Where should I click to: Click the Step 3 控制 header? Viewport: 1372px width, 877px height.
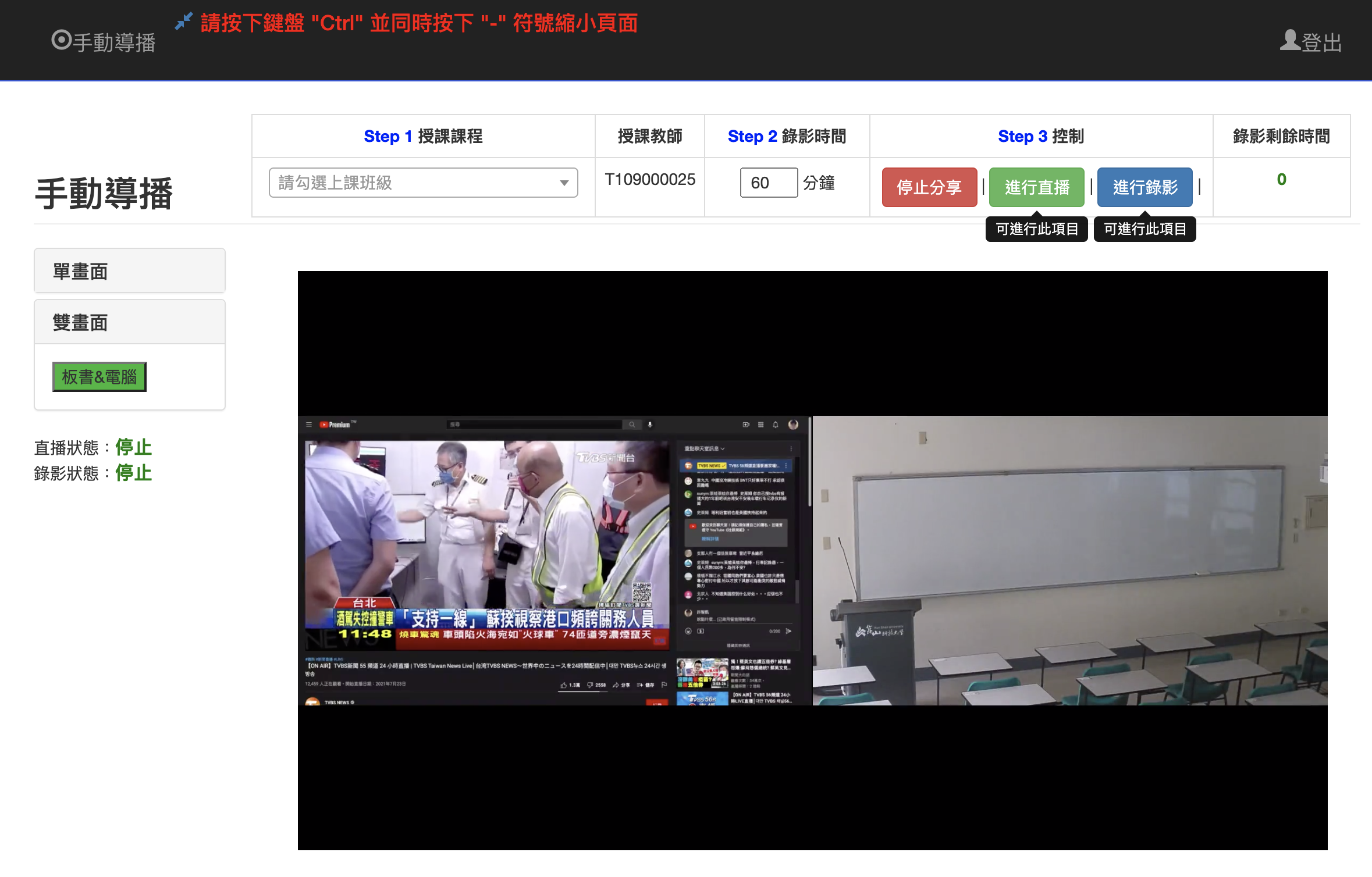[x=1041, y=136]
